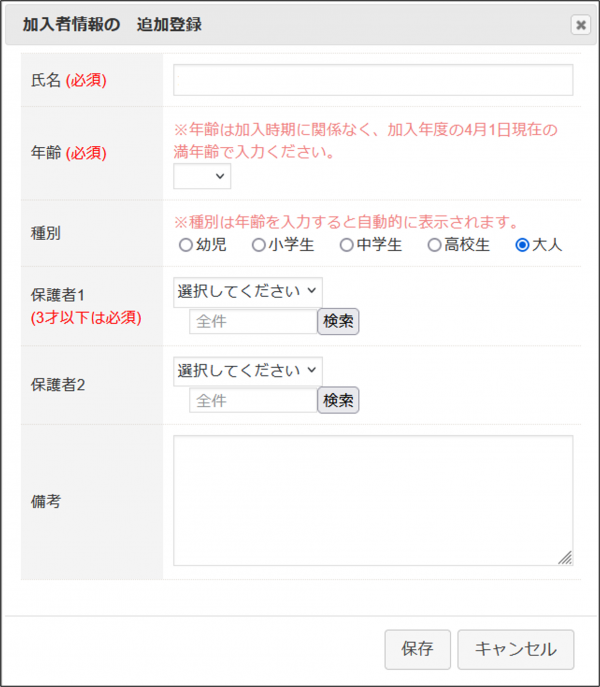Click the 備考 textarea resize handle

pos(566,559)
